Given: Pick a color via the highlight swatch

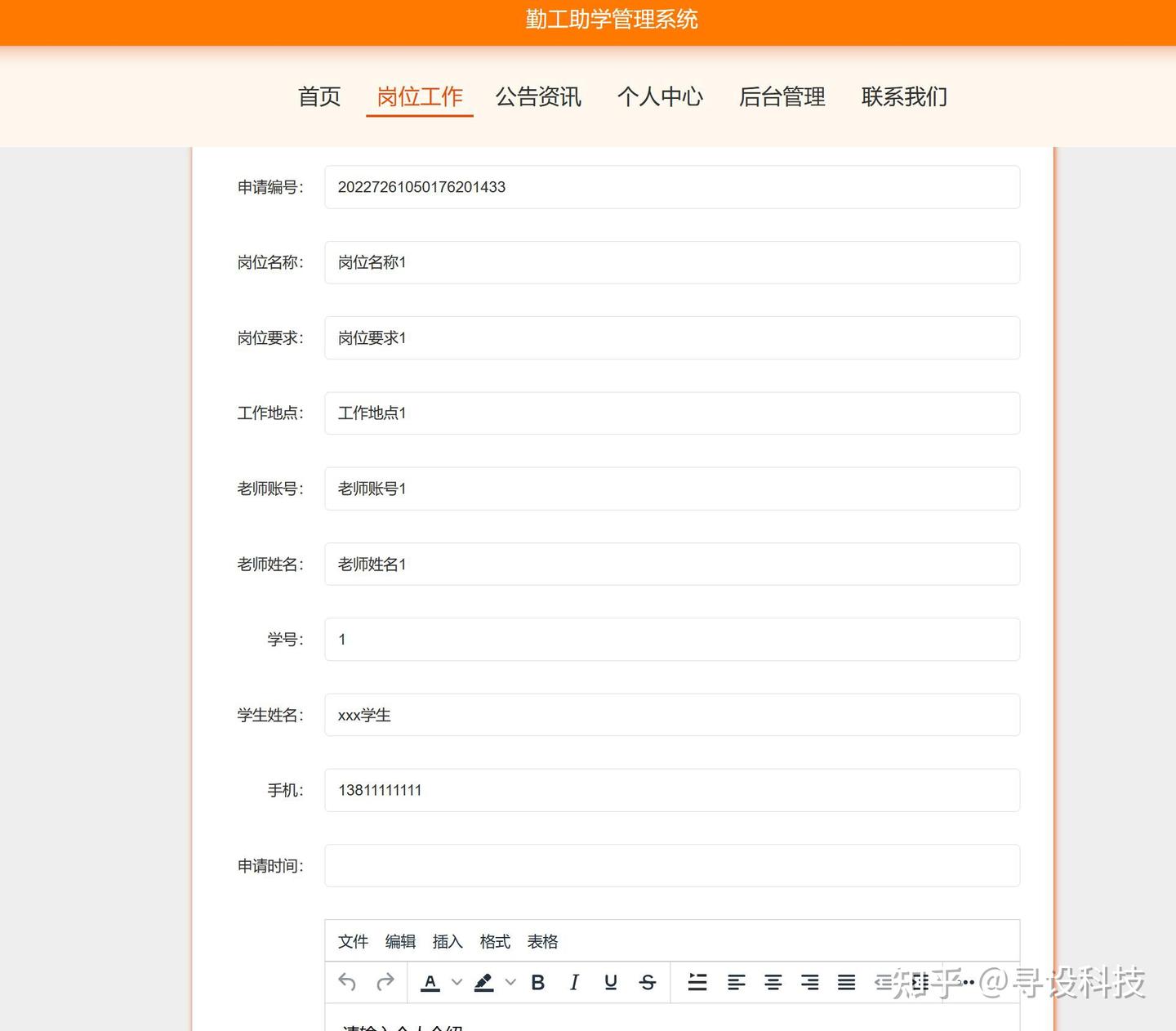Looking at the screenshot, I should click(483, 982).
